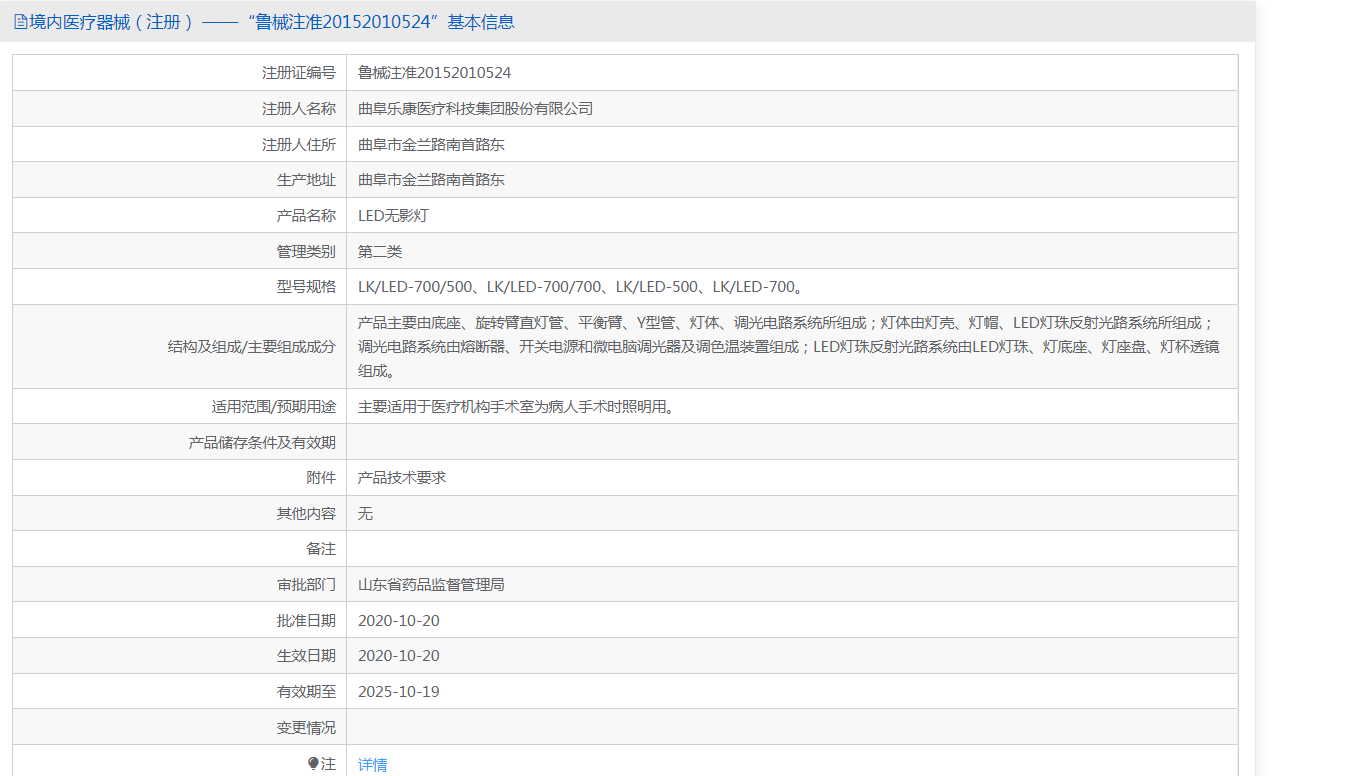Click the 备注 row label

[x=321, y=549]
